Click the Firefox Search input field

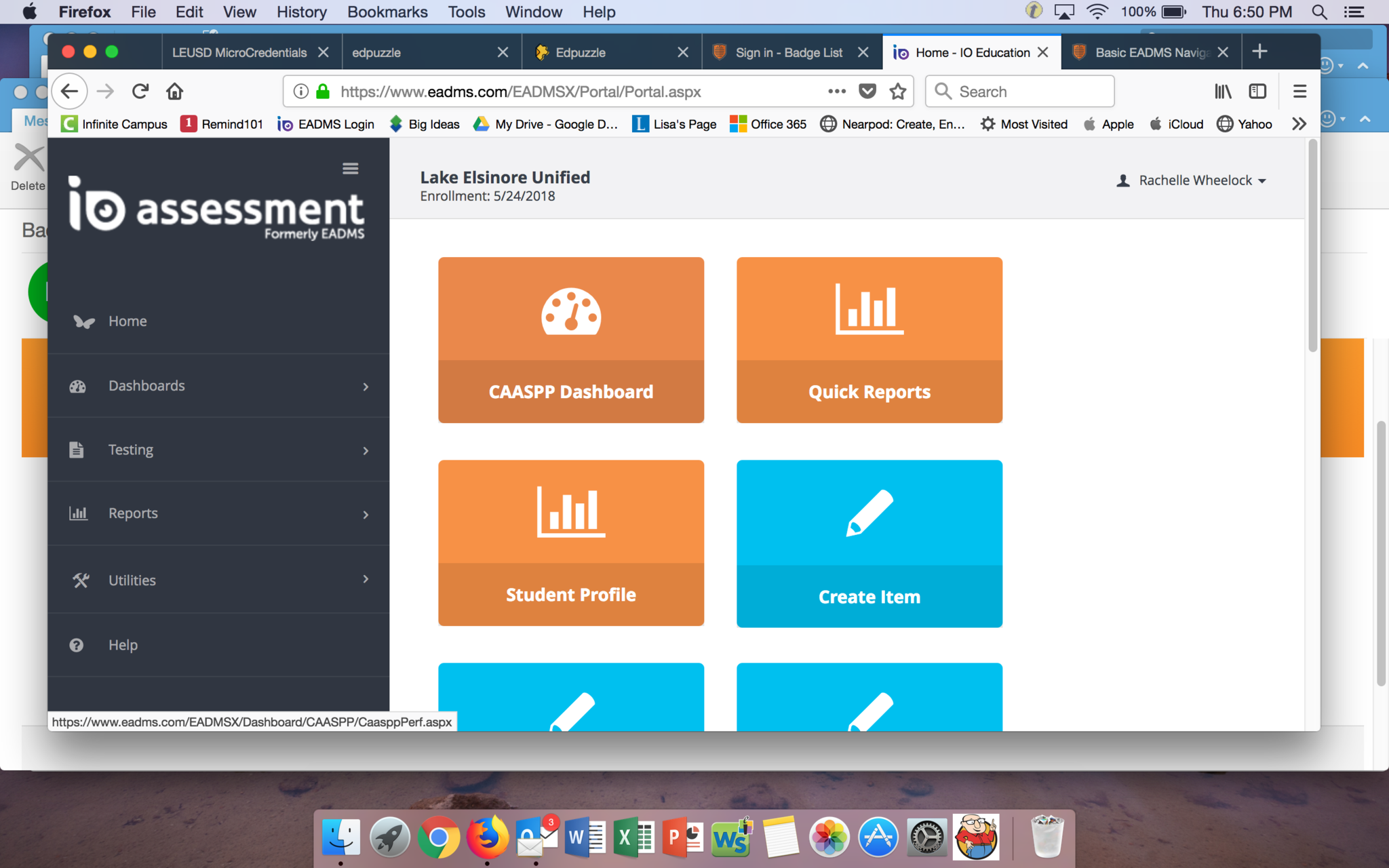click(x=1019, y=92)
